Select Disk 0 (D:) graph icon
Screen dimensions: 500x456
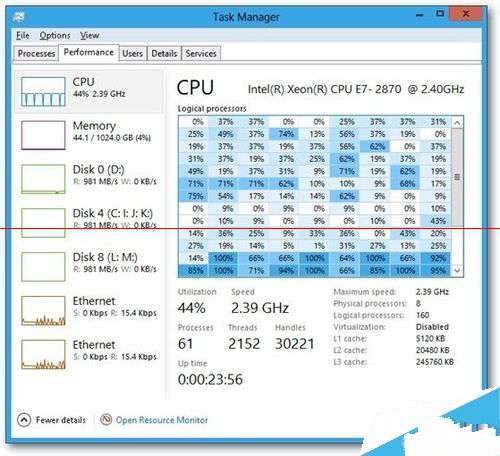point(43,179)
